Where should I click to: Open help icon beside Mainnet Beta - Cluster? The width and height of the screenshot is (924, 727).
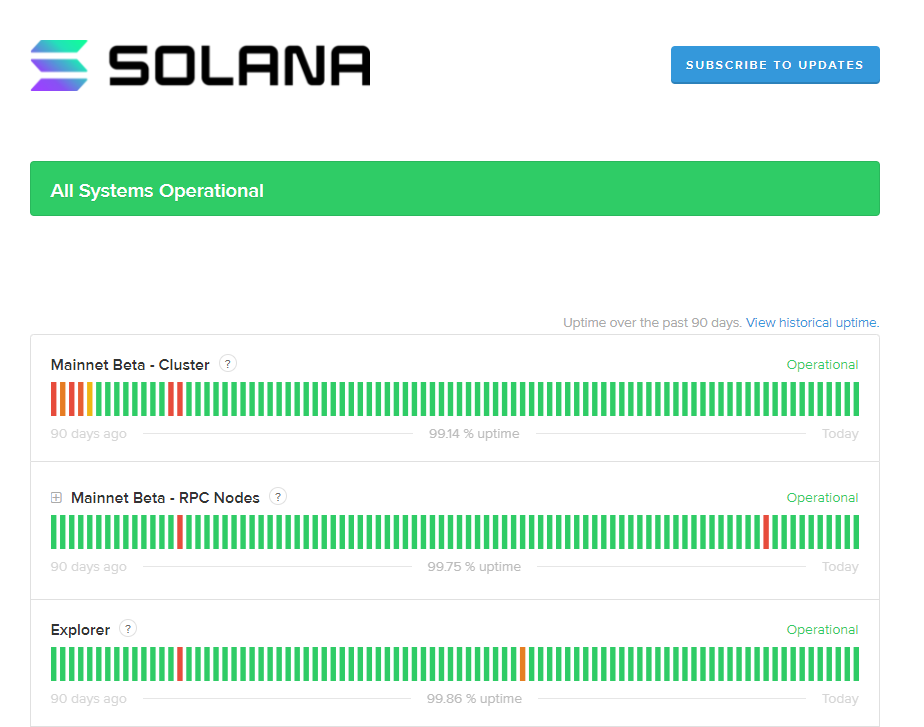pyautogui.click(x=227, y=364)
